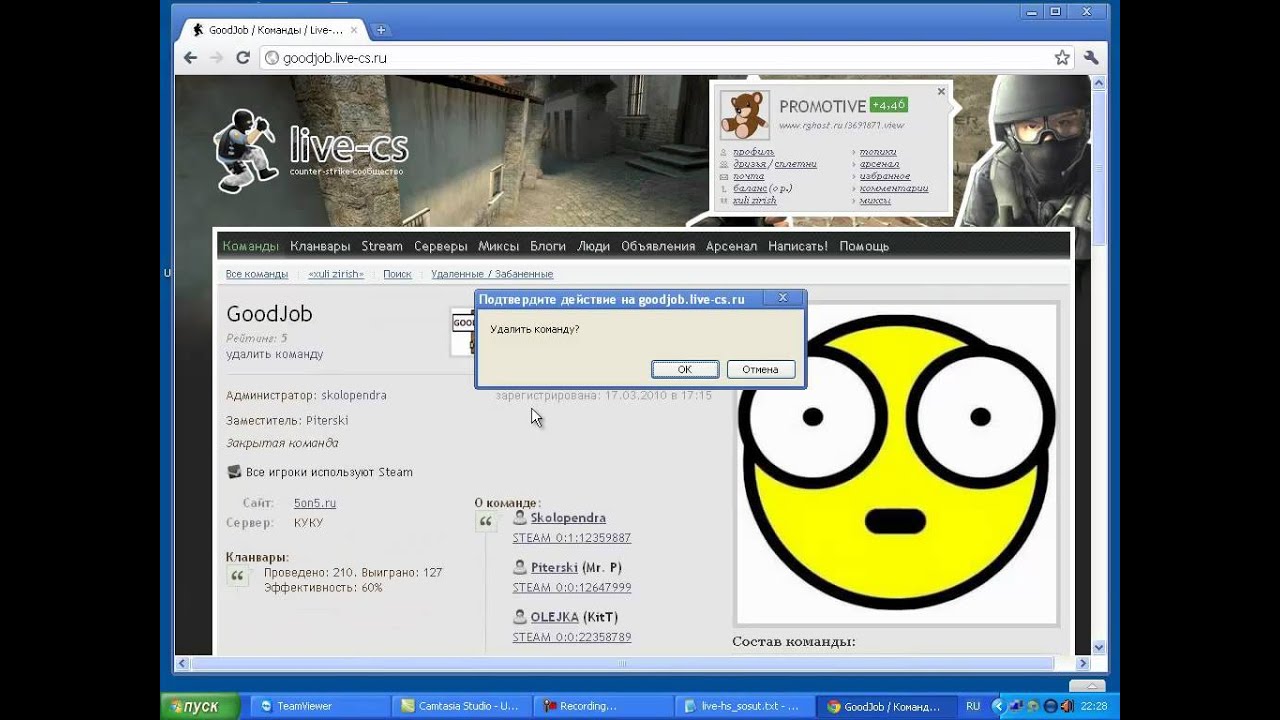Close the confirmation dialog with X
Viewport: 1280px width, 720px height.
point(783,298)
